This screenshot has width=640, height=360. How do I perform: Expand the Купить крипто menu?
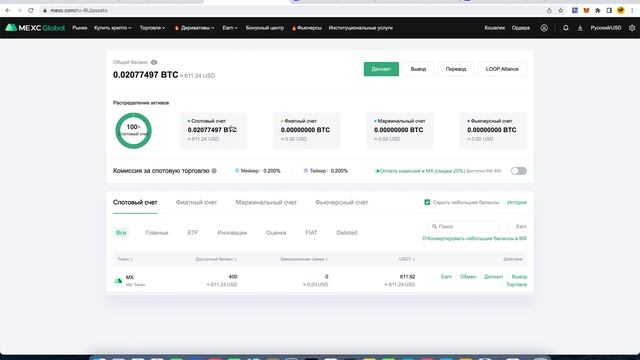coord(113,28)
